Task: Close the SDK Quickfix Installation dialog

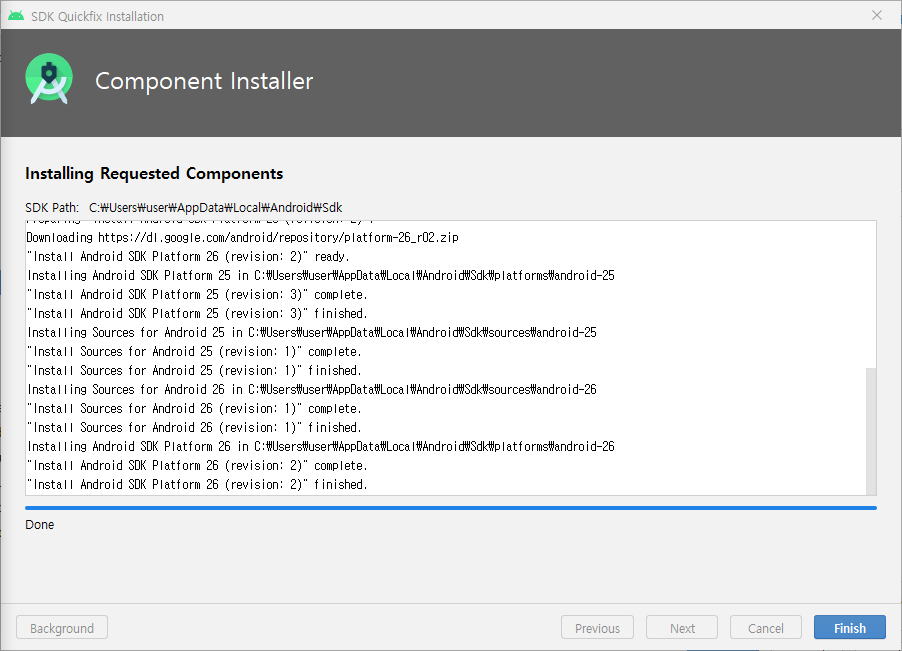Action: click(877, 16)
